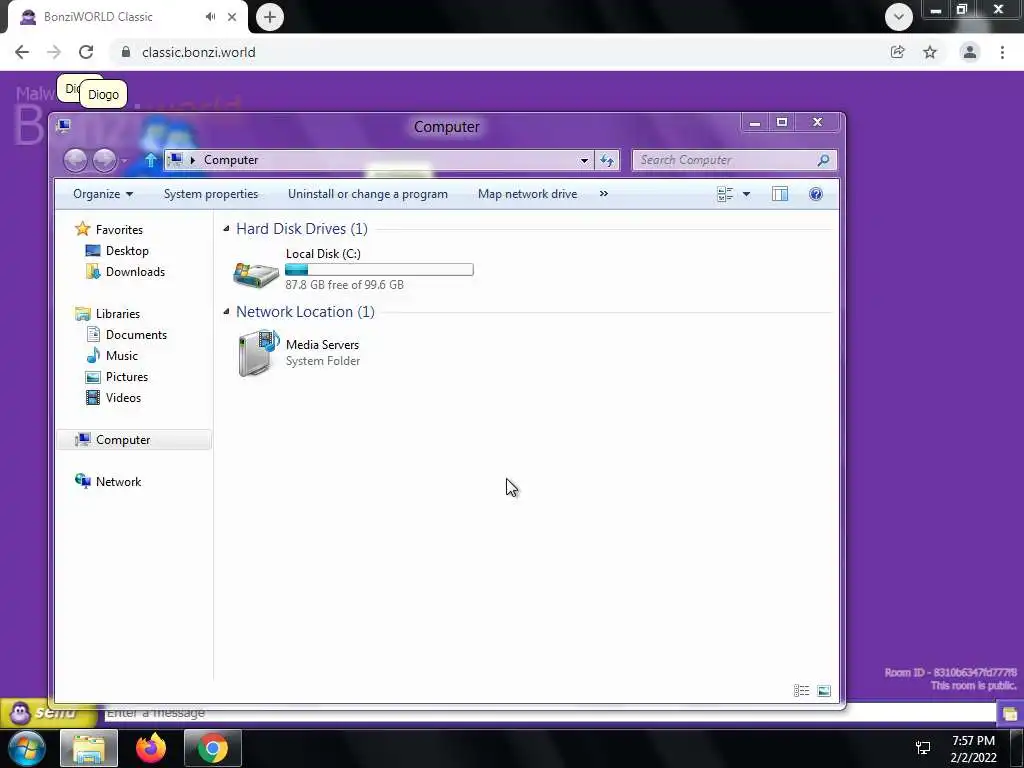Select Downloads in Favorites
The image size is (1024, 768).
click(x=135, y=272)
